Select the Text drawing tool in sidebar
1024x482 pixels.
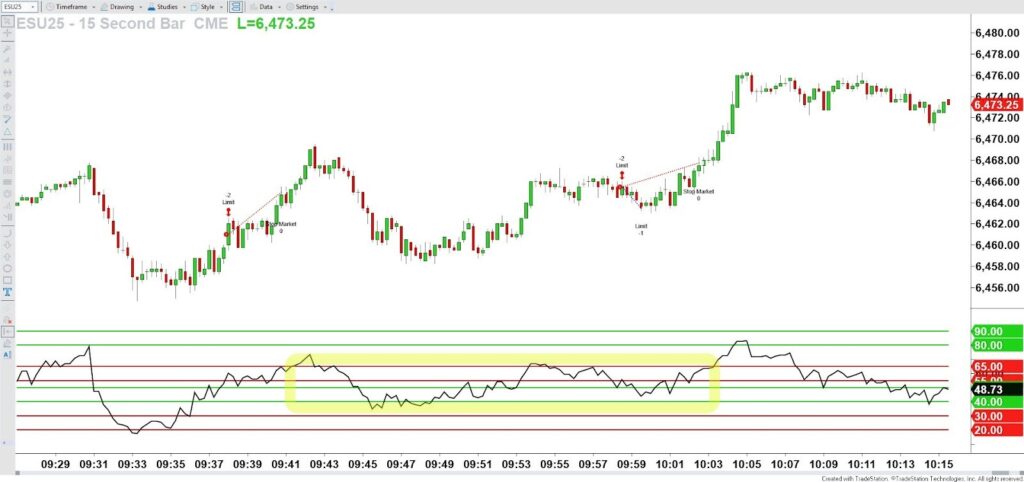tap(7, 292)
